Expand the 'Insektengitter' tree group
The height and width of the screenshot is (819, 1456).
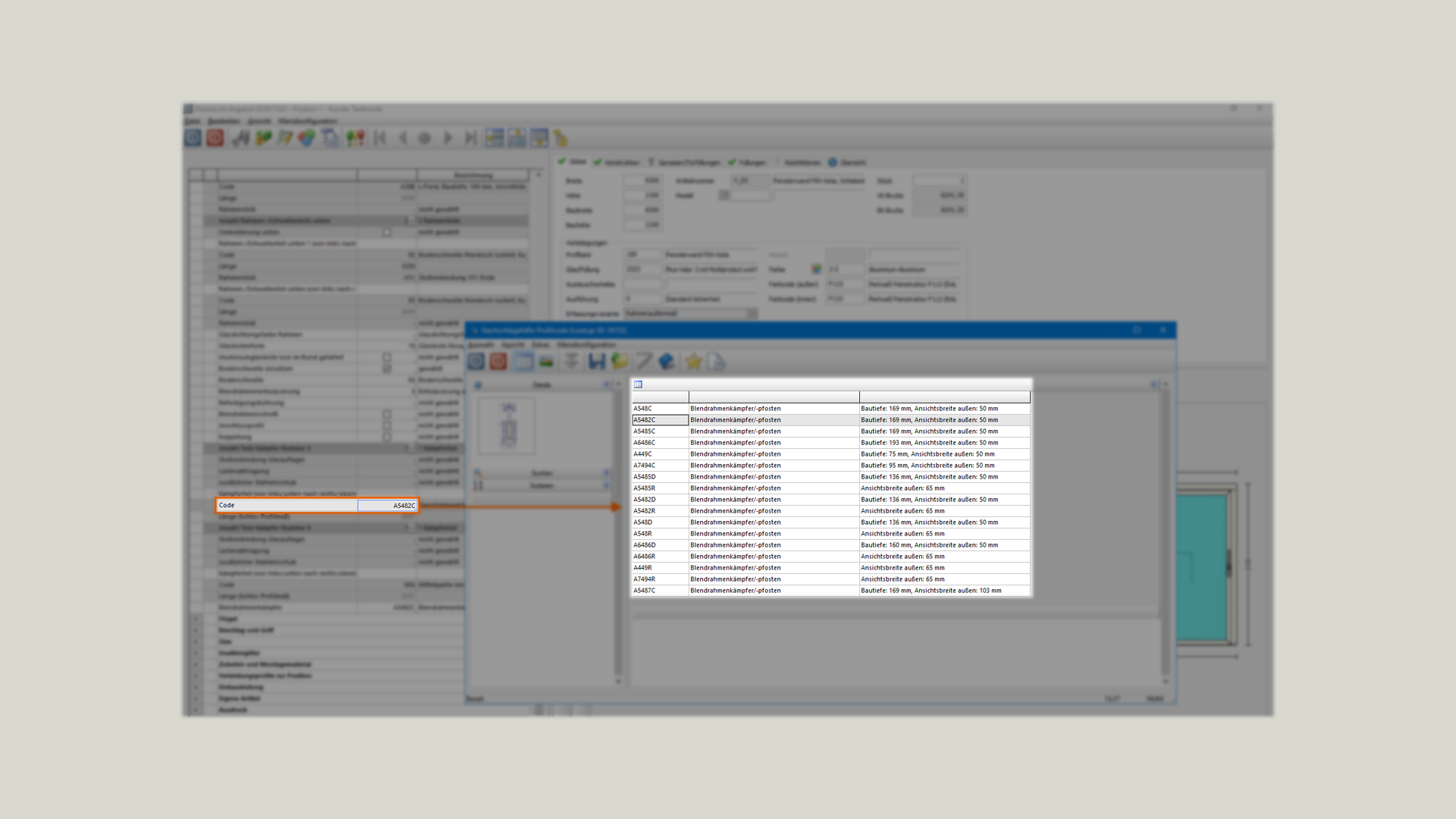(x=196, y=653)
